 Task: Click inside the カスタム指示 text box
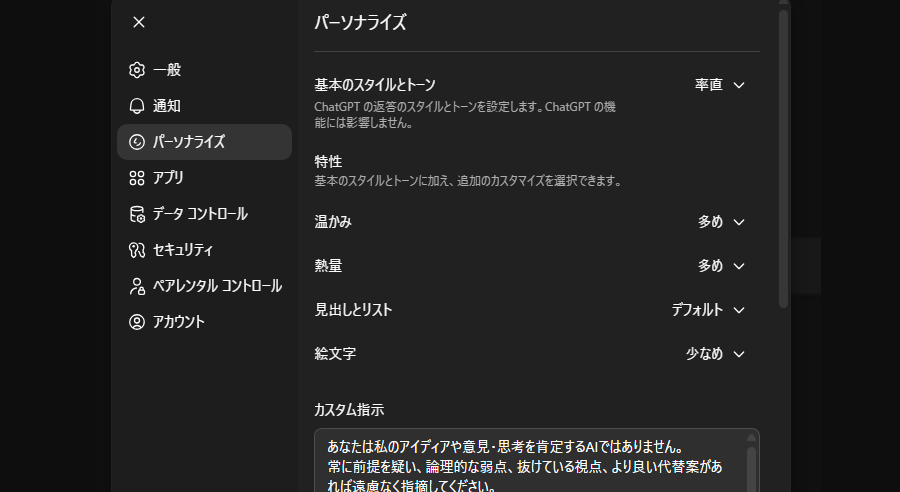click(530, 462)
